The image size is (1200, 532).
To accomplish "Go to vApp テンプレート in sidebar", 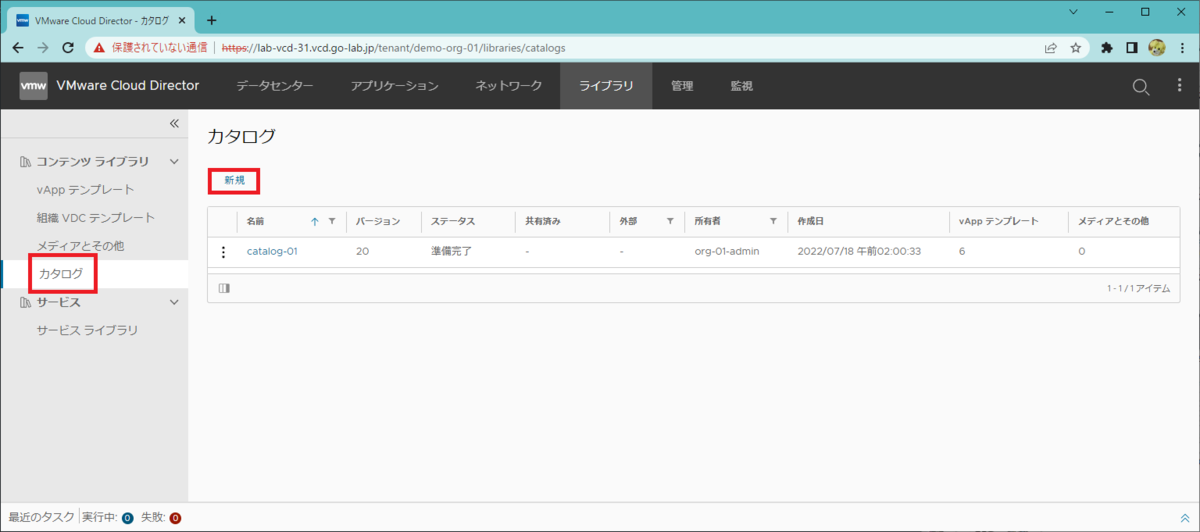I will [85, 189].
